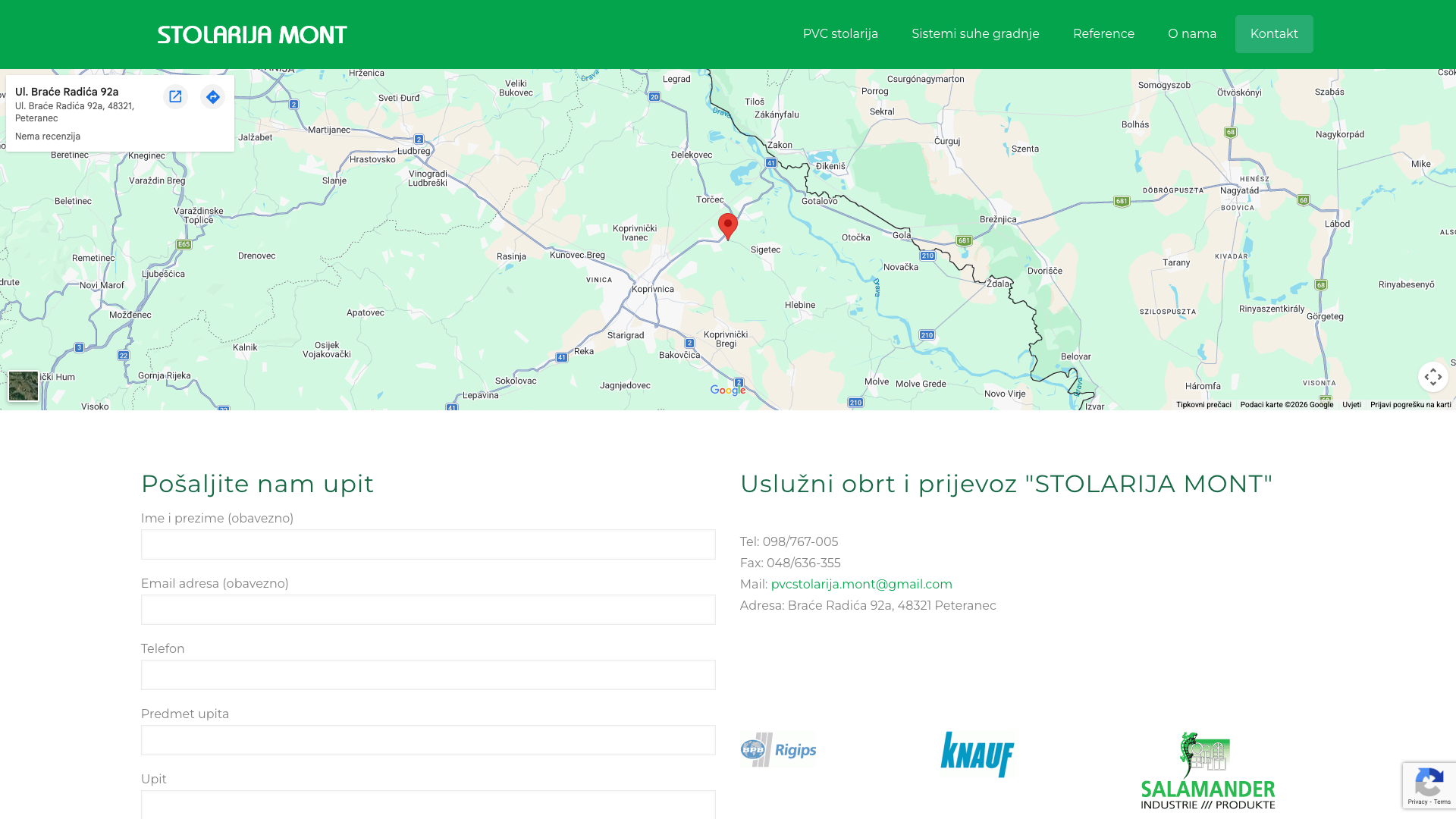Screen dimensions: 1456x819
Task: Click the Salamander Industrie Produkte logo
Action: coord(1208,770)
